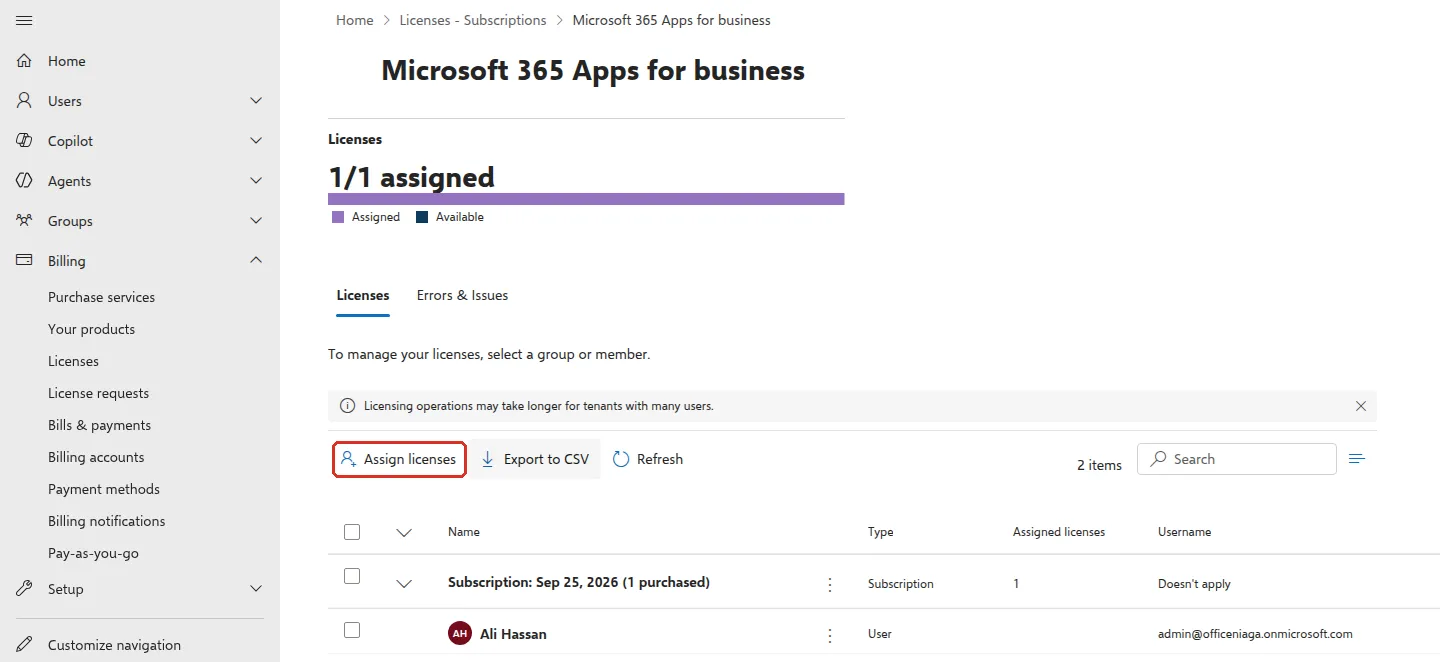The height and width of the screenshot is (662, 1440).
Task: Toggle the hamburger navigation menu
Action: (25, 20)
